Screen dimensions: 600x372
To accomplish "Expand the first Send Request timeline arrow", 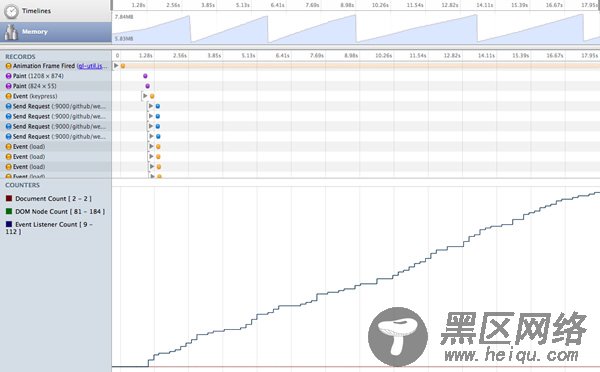I will point(151,106).
